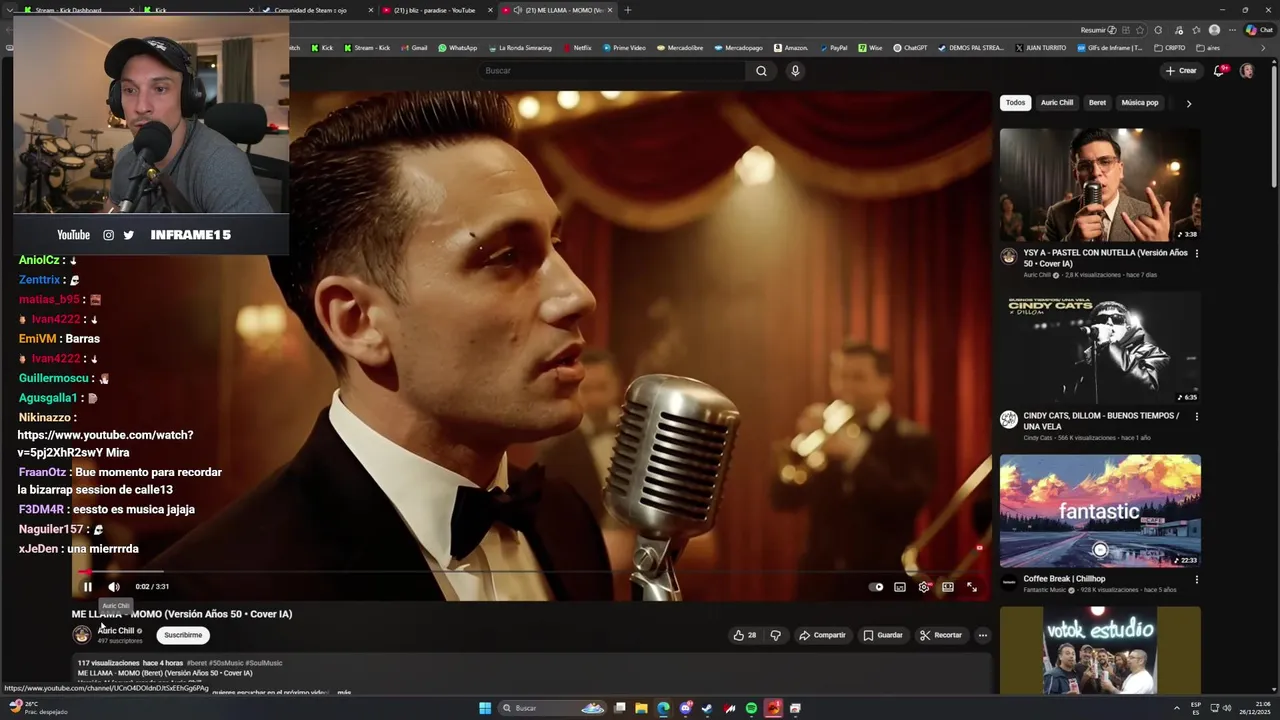Viewport: 1280px width, 720px height.
Task: Select the Auric Chill filter chip
Action: 1057,103
